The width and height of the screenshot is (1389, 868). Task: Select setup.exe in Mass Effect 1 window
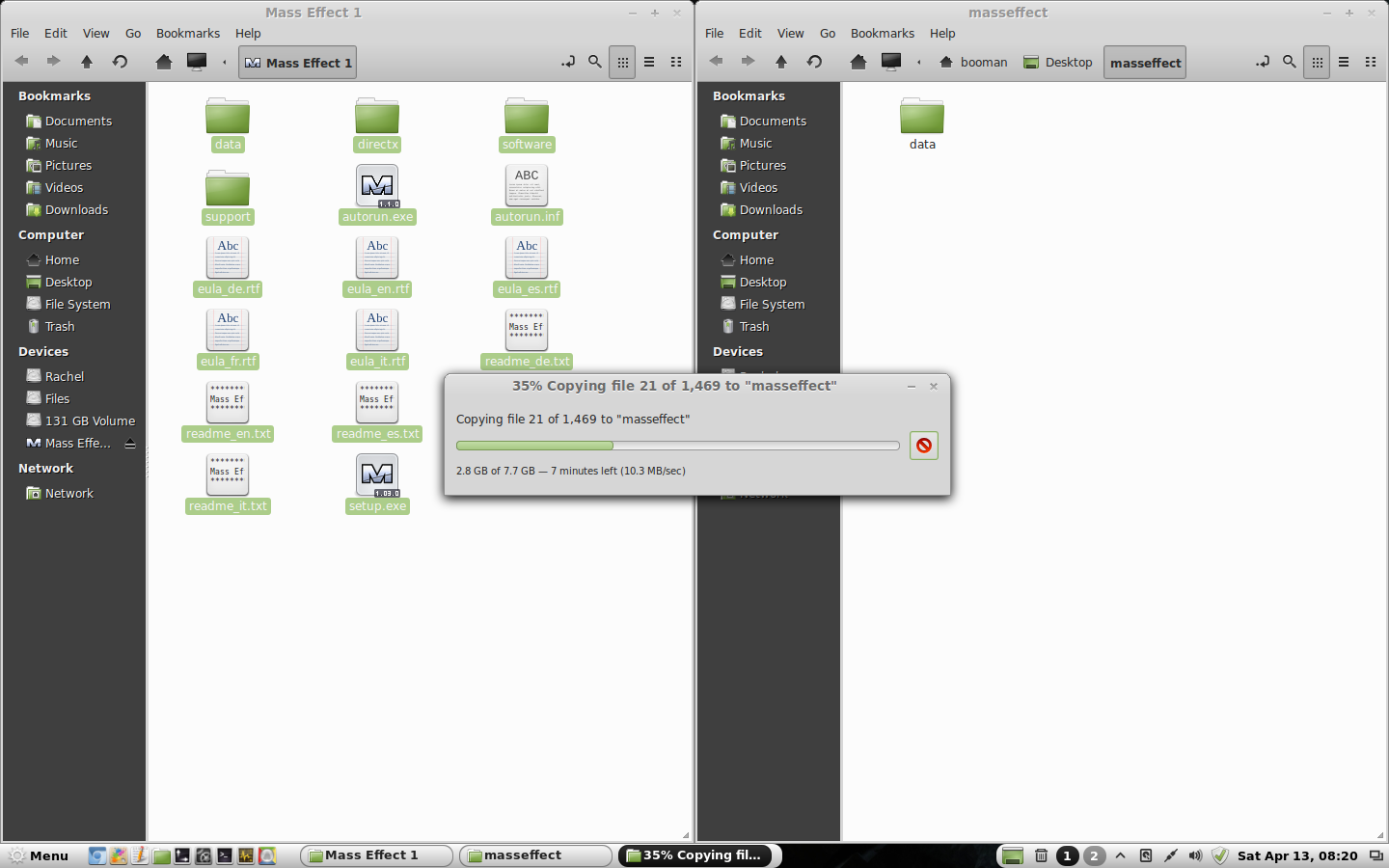[x=377, y=484]
